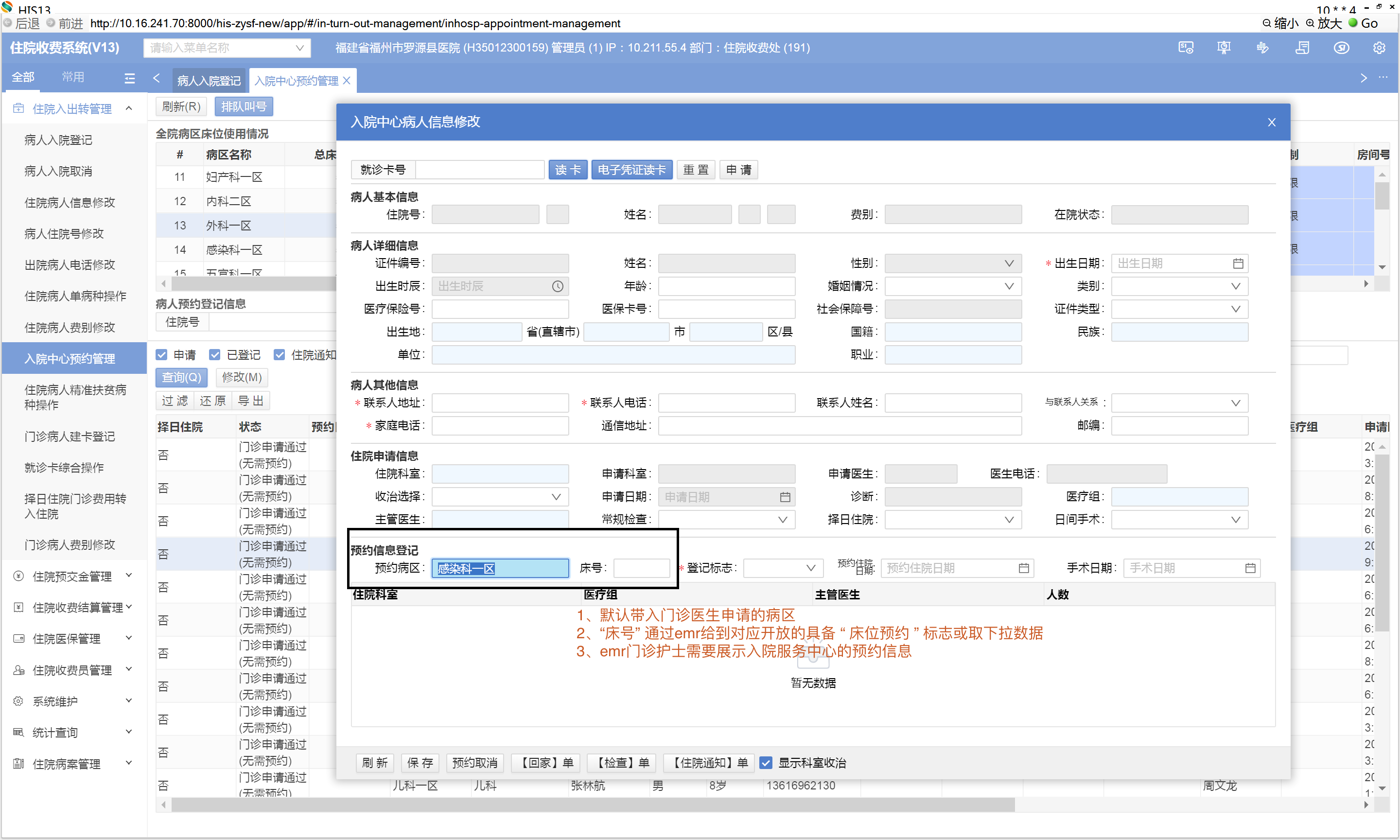Expand 住院预交金管理 sidebar section
This screenshot has height=840, width=1400.
pyautogui.click(x=72, y=576)
